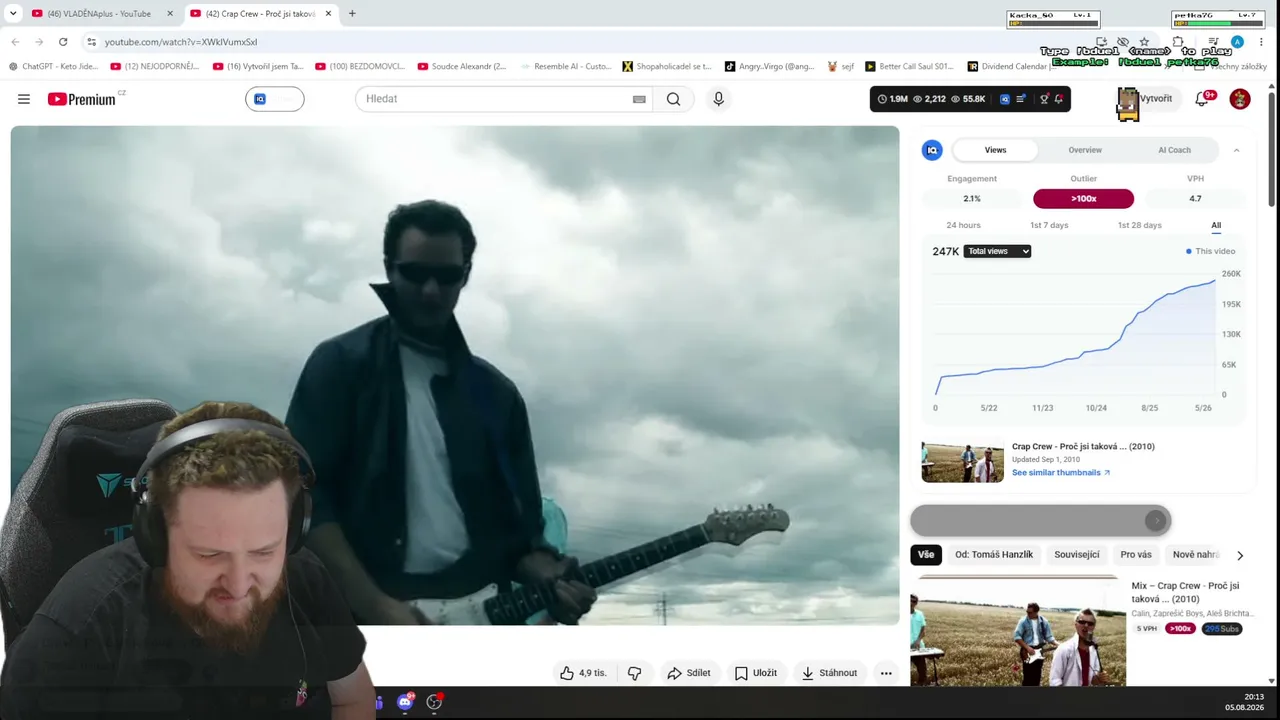Click the VPH 4.7 value
The width and height of the screenshot is (1280, 720).
pyautogui.click(x=1195, y=199)
